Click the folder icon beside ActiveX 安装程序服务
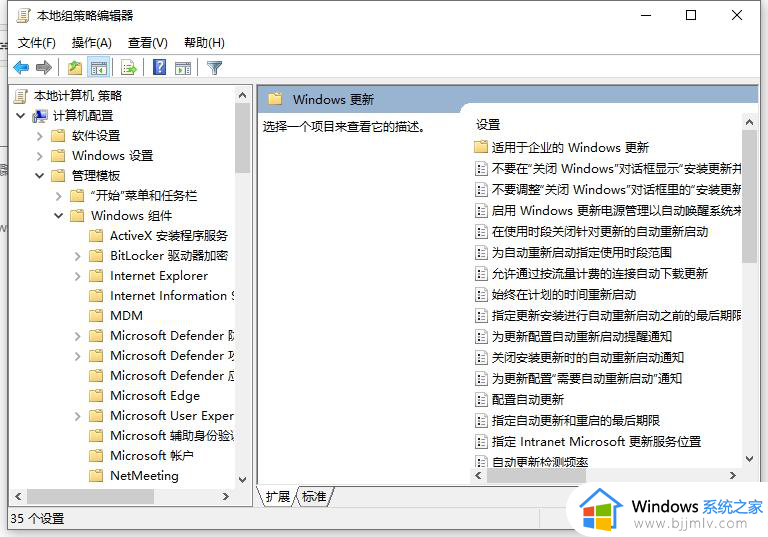 pyautogui.click(x=96, y=236)
